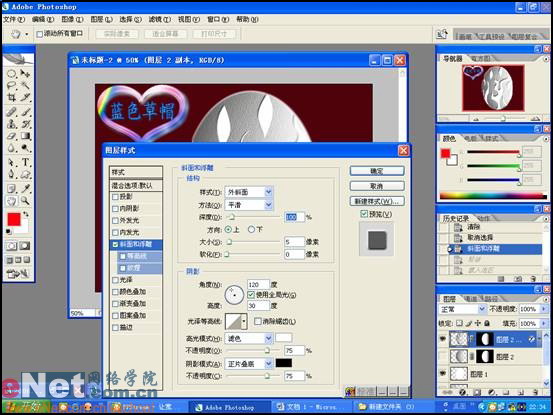Toggle 使用全局光 (Use Global Light) checkbox

pos(251,294)
